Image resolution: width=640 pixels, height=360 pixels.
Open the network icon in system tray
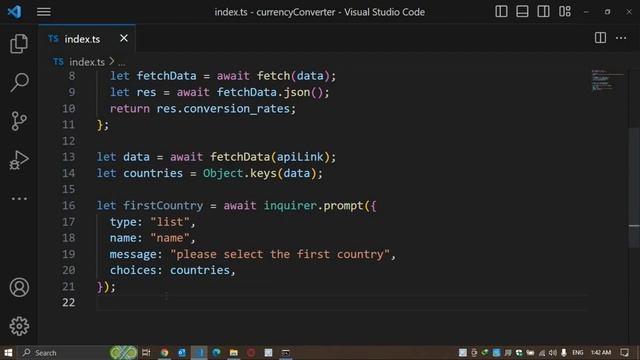[542, 352]
